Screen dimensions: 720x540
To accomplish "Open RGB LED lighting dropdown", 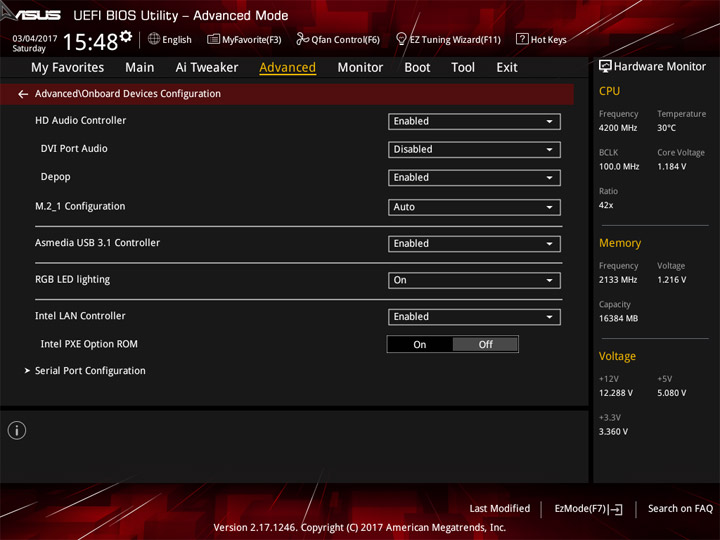I will 474,280.
